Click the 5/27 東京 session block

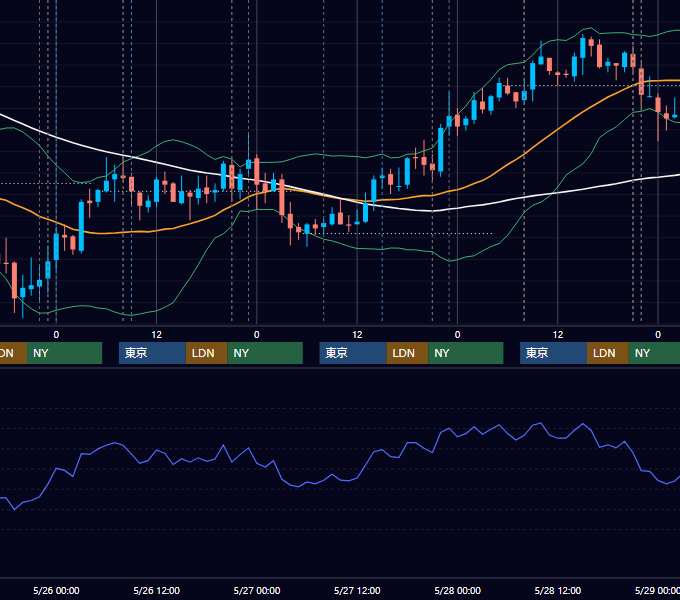point(353,353)
